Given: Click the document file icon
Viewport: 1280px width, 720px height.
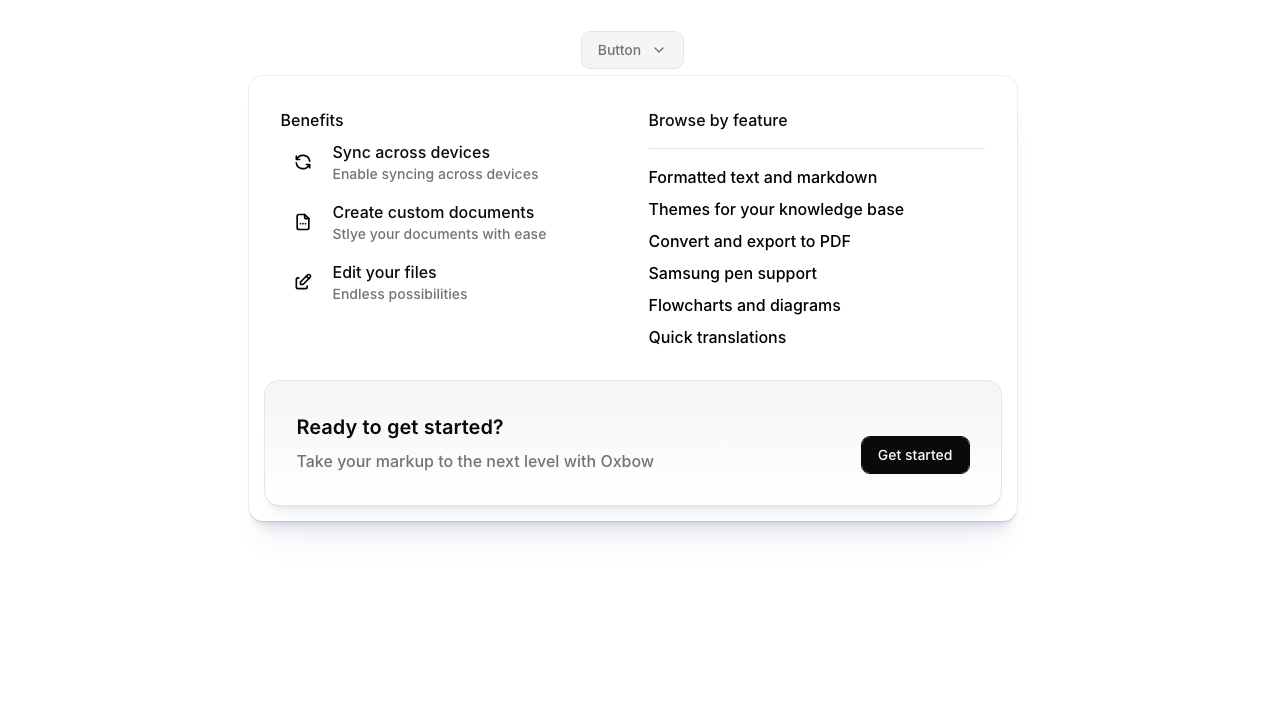Looking at the screenshot, I should click(x=303, y=222).
